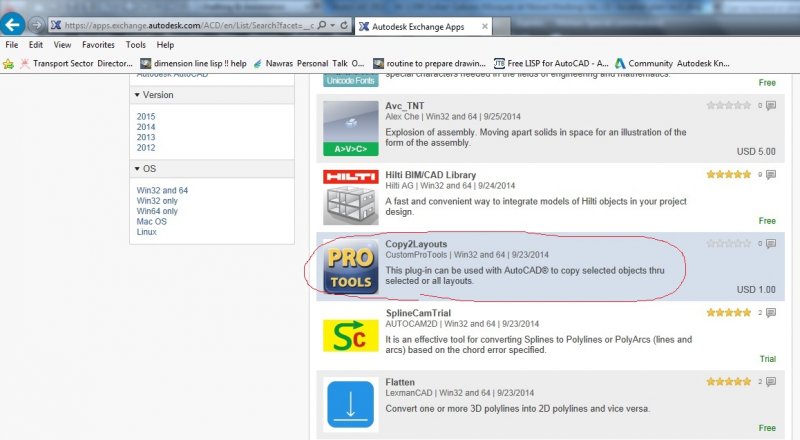Screen dimensions: 800x440
Task: Click the Copy2Layouts comments icon
Action: pyautogui.click(x=771, y=243)
